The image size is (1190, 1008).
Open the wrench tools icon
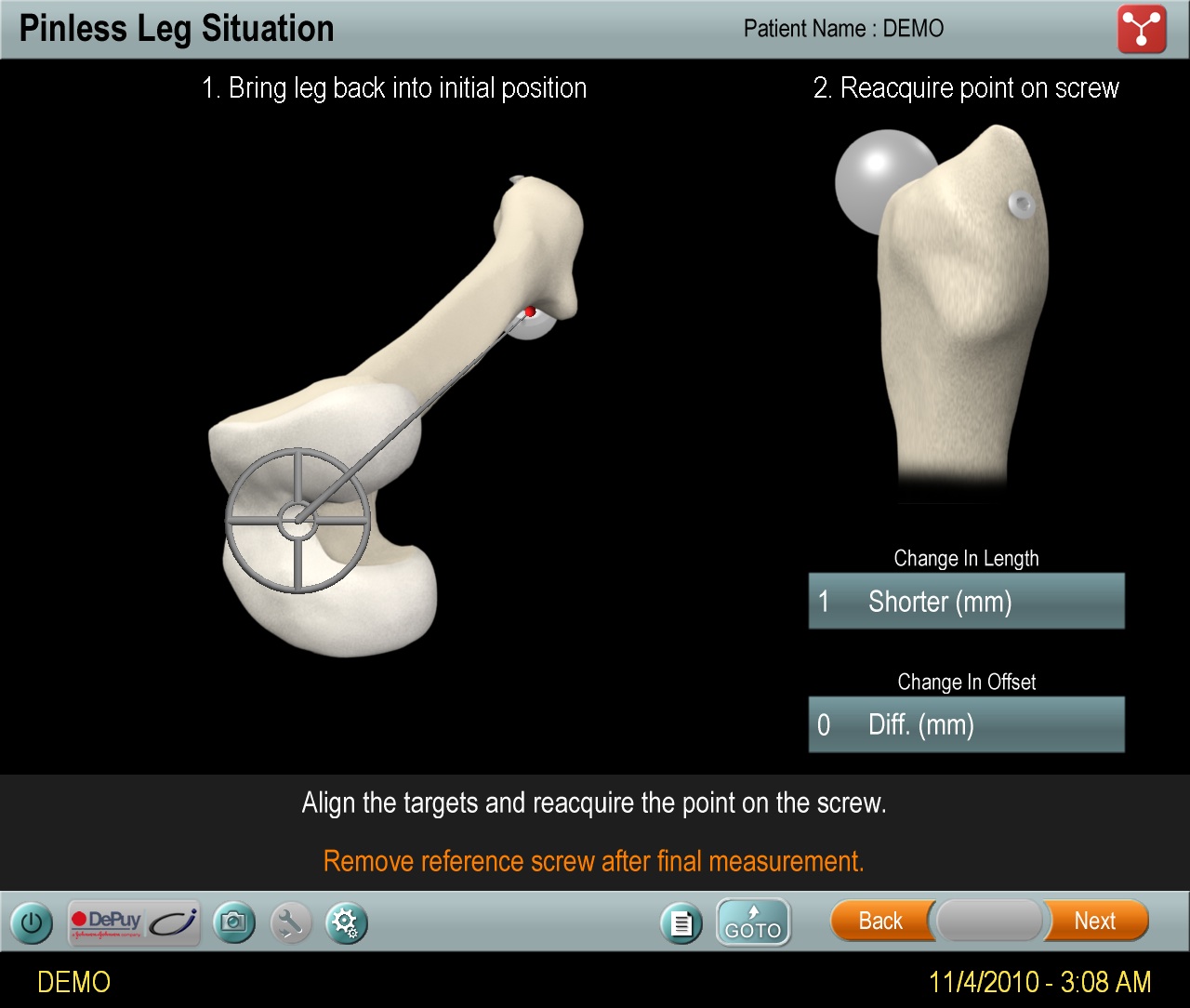click(291, 923)
